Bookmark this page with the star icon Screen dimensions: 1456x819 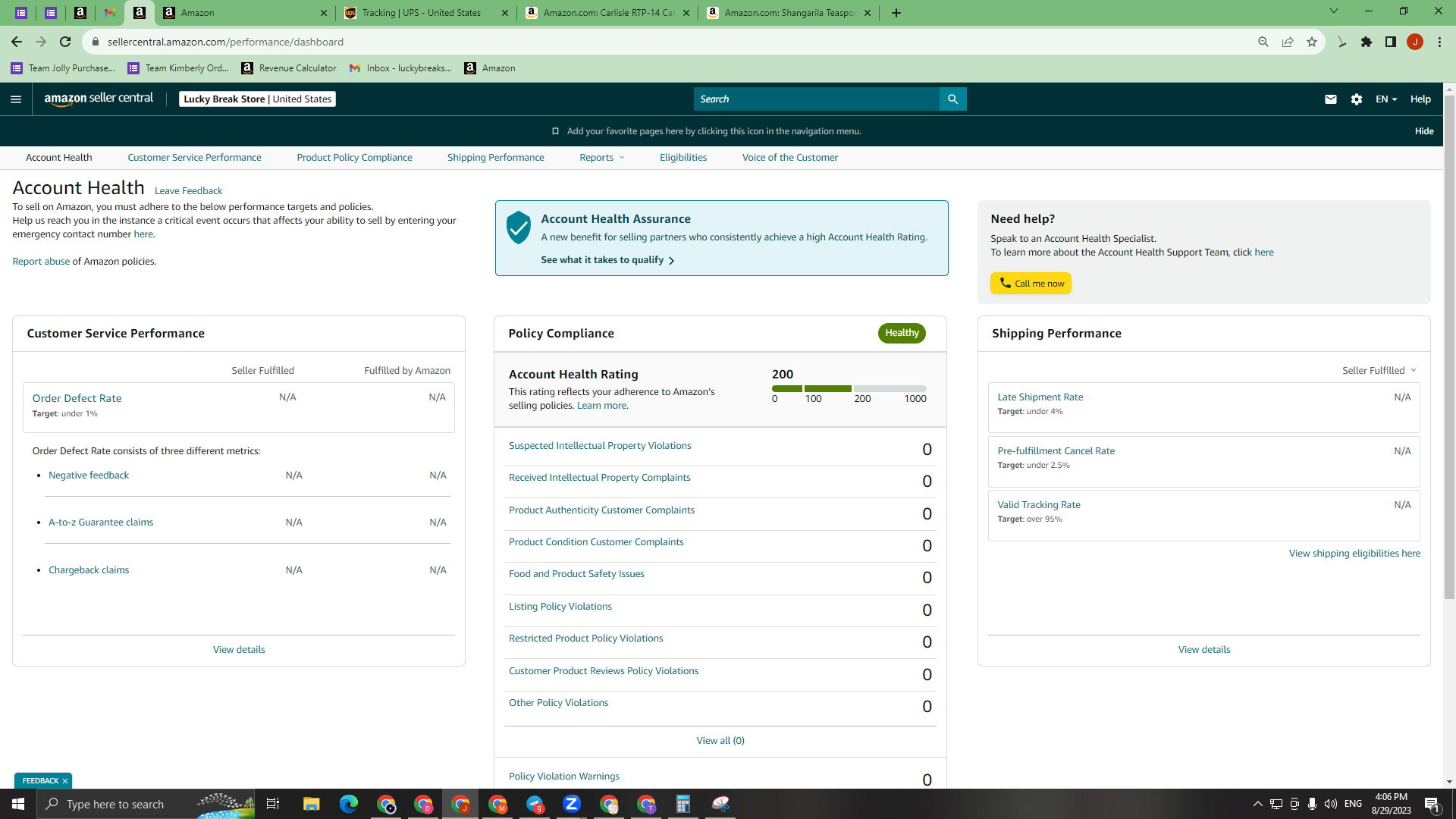coord(1312,42)
